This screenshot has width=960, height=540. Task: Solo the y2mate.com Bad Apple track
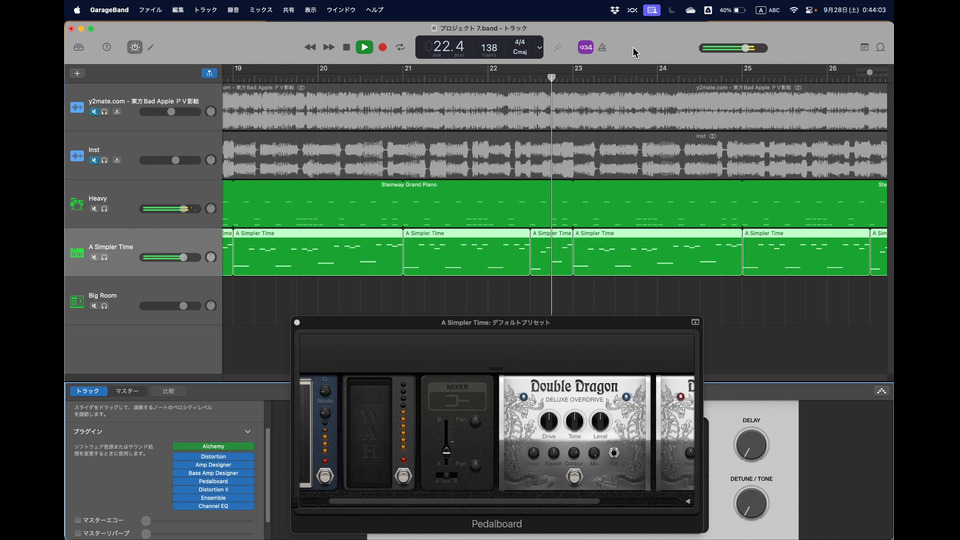[x=105, y=112]
